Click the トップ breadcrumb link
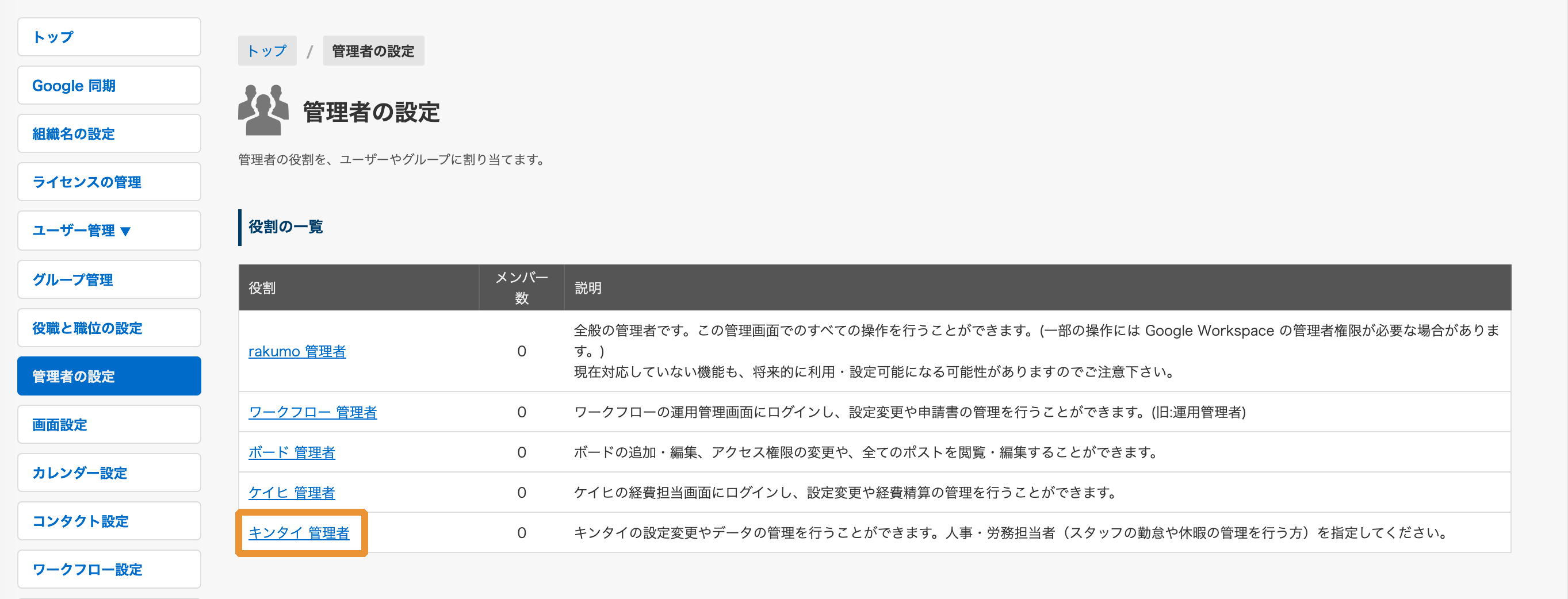 267,51
